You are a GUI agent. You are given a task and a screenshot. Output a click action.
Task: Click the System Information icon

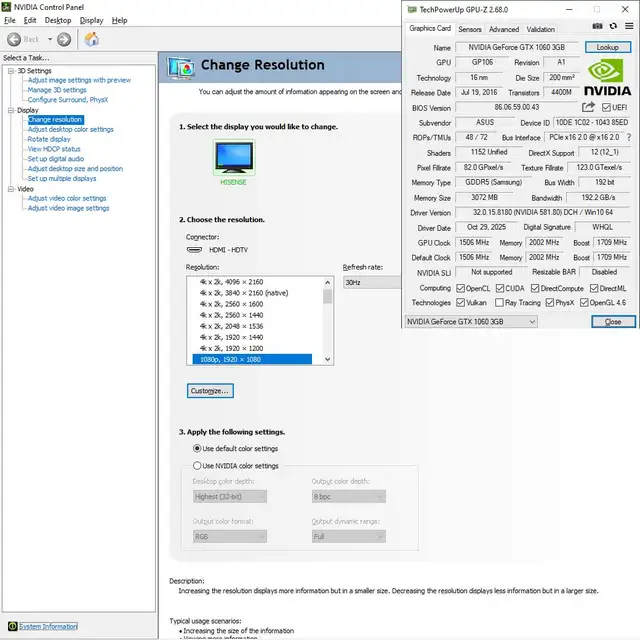13,626
